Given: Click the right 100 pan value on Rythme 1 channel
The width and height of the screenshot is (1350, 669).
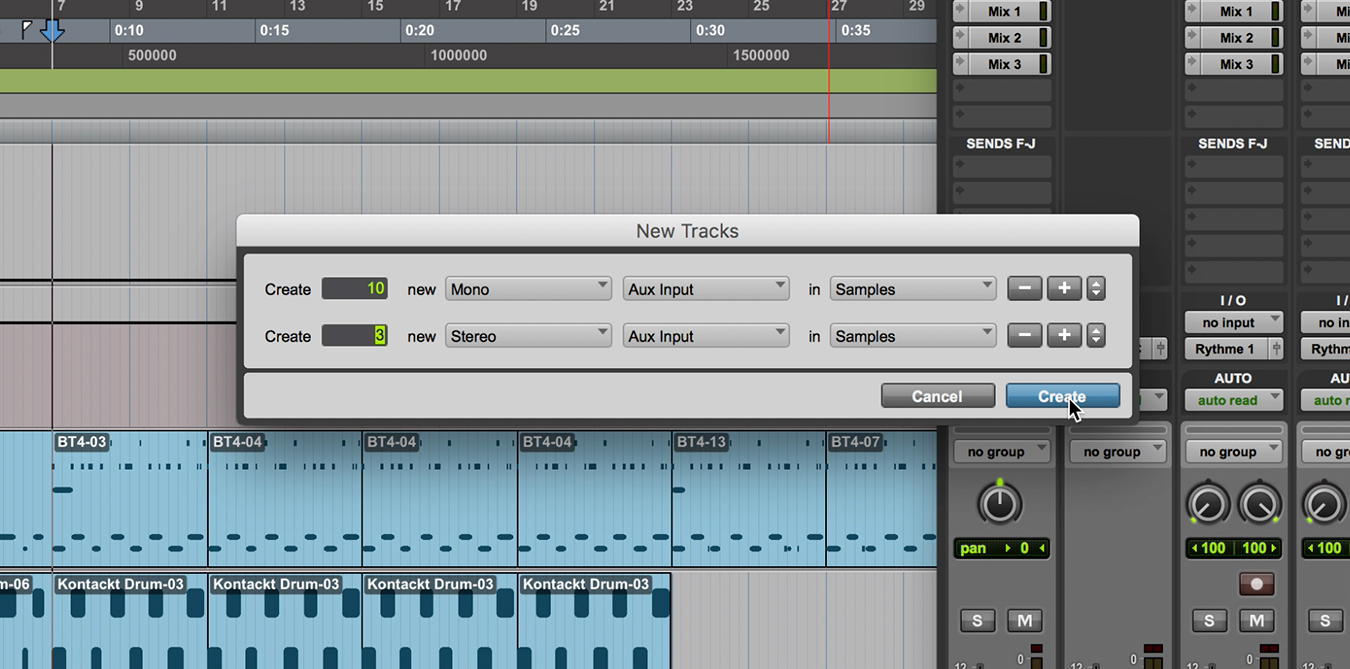Looking at the screenshot, I should click(x=1259, y=548).
